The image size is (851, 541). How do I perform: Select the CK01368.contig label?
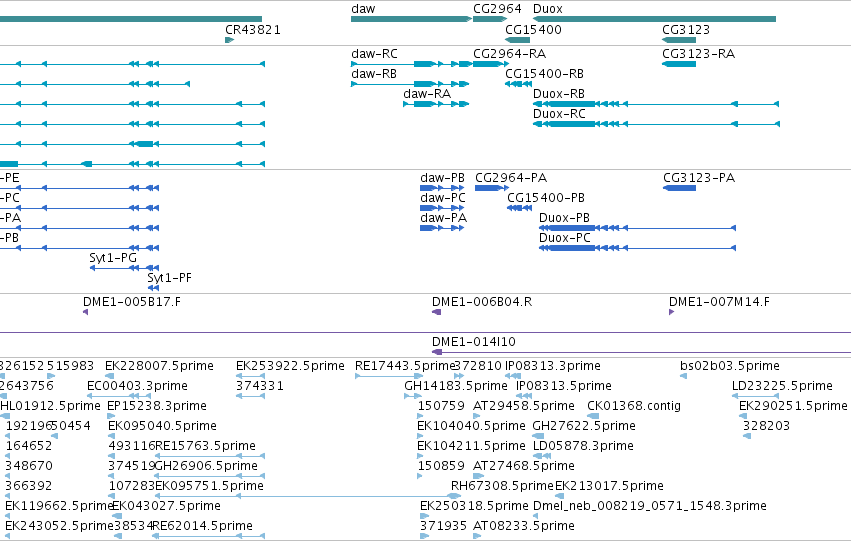(634, 406)
